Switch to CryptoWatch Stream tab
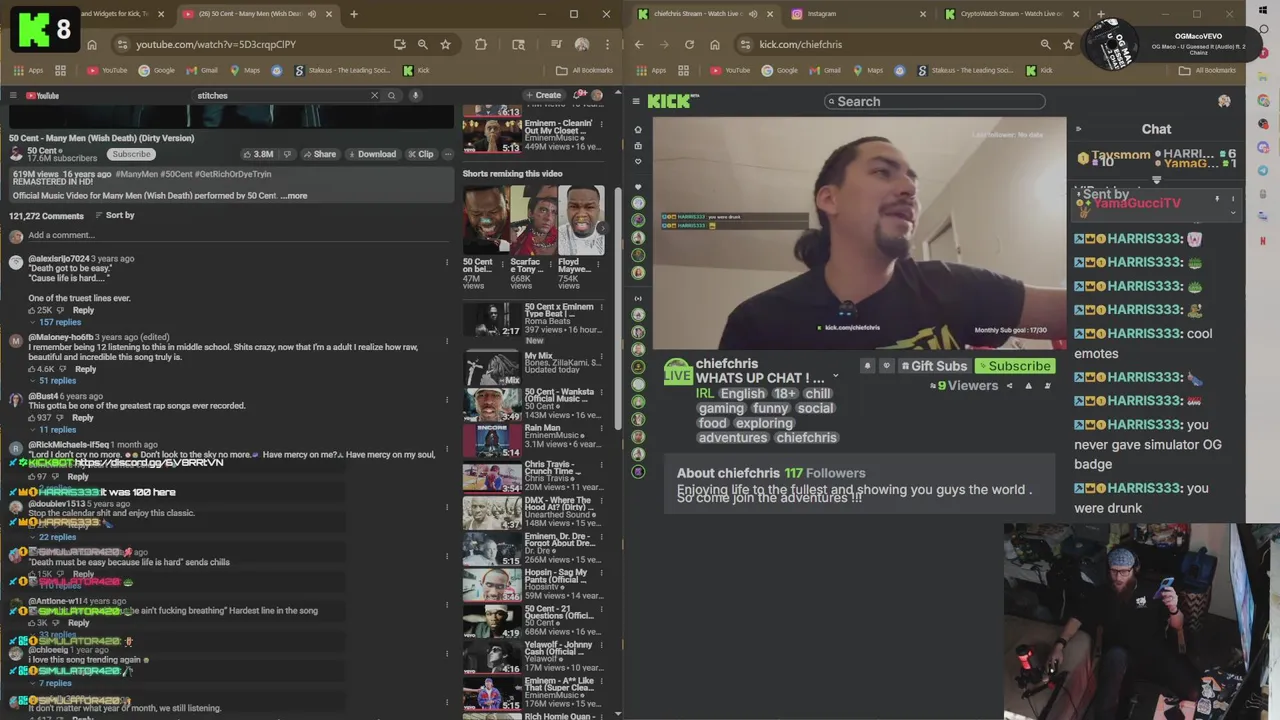The image size is (1280, 720). [1011, 14]
